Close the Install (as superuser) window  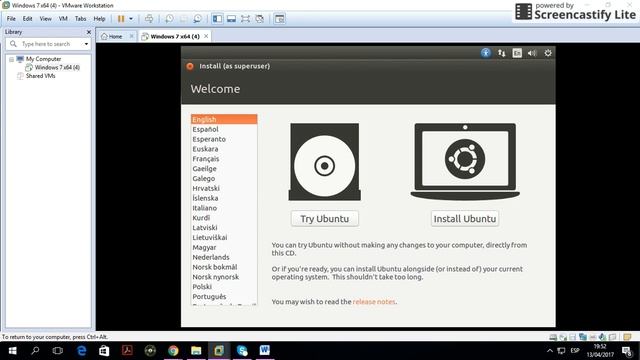coord(190,66)
